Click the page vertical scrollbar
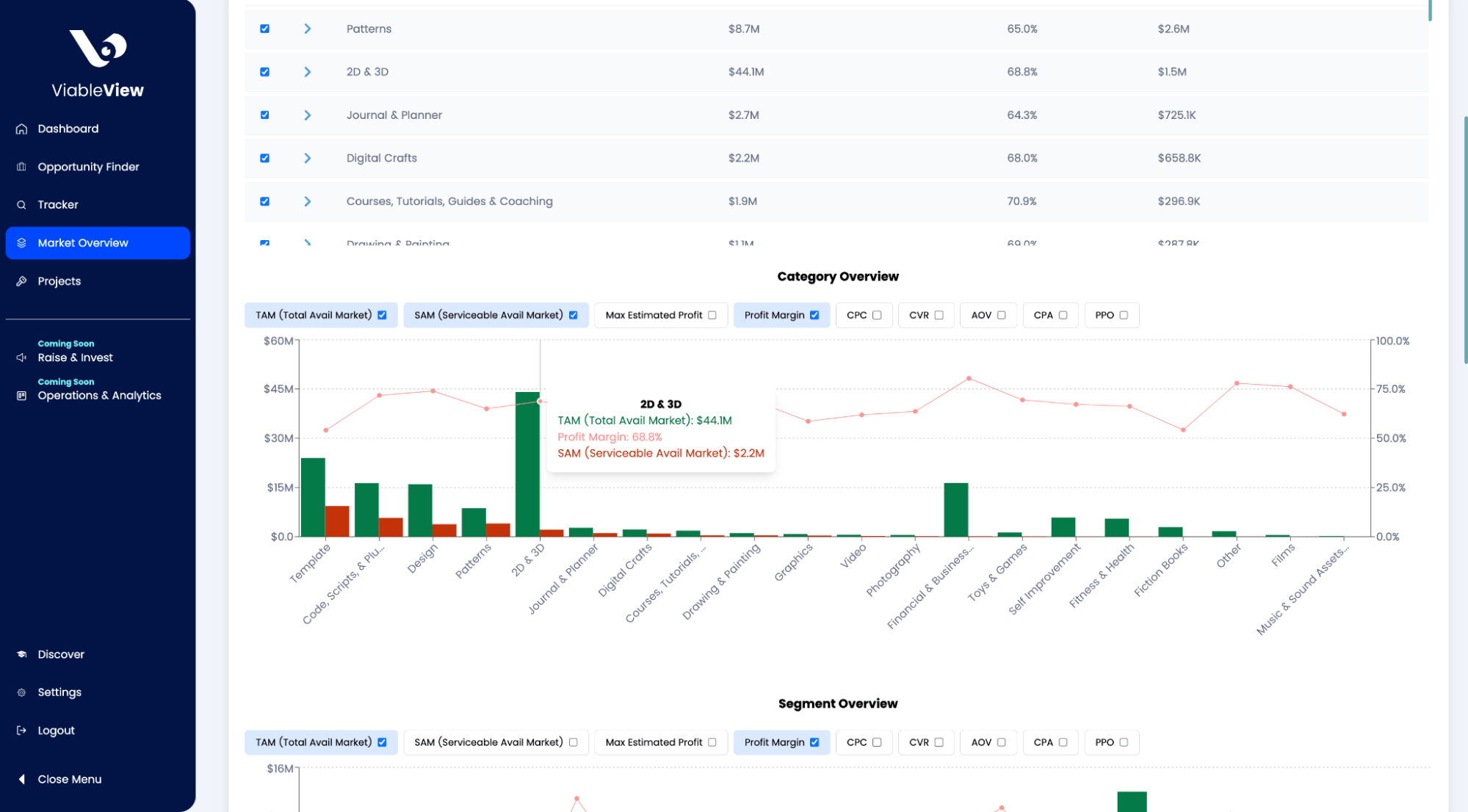The image size is (1468, 812). click(x=1465, y=239)
